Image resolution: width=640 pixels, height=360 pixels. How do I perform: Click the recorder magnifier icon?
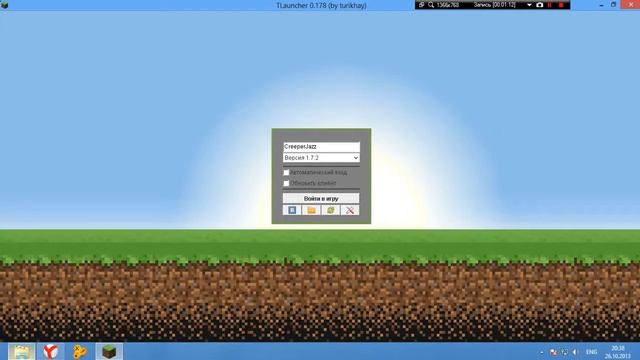[x=431, y=5]
